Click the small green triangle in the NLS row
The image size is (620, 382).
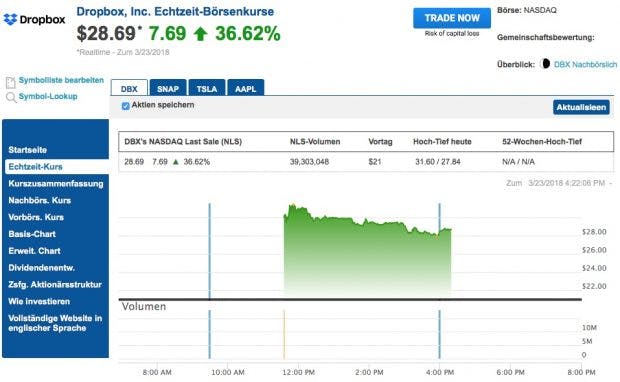[176, 162]
